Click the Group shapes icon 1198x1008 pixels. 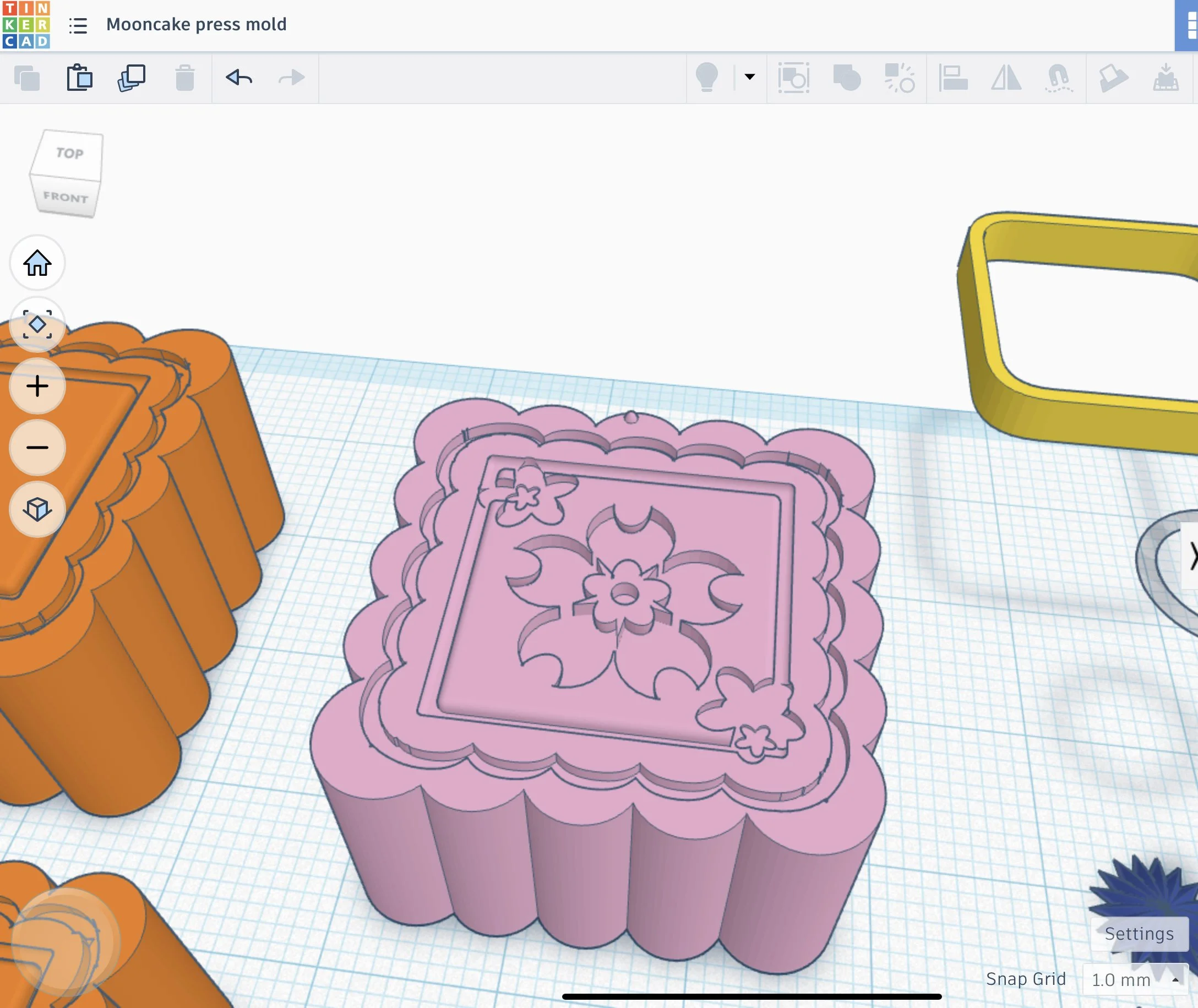point(847,78)
